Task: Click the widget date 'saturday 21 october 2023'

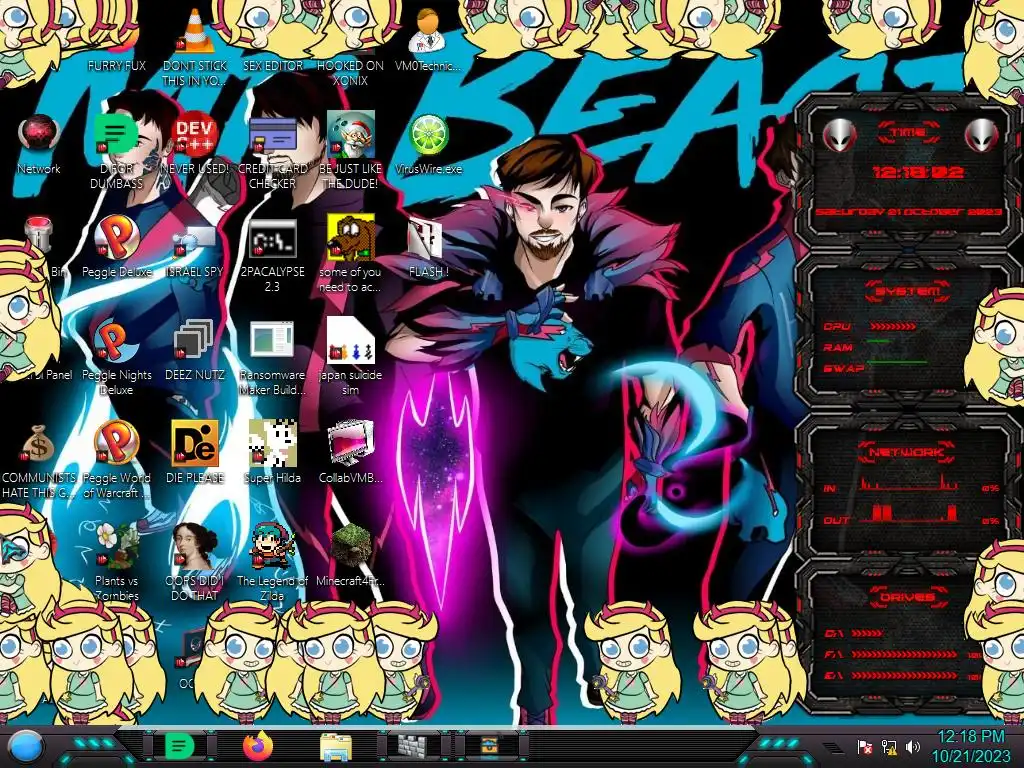Action: [x=908, y=212]
